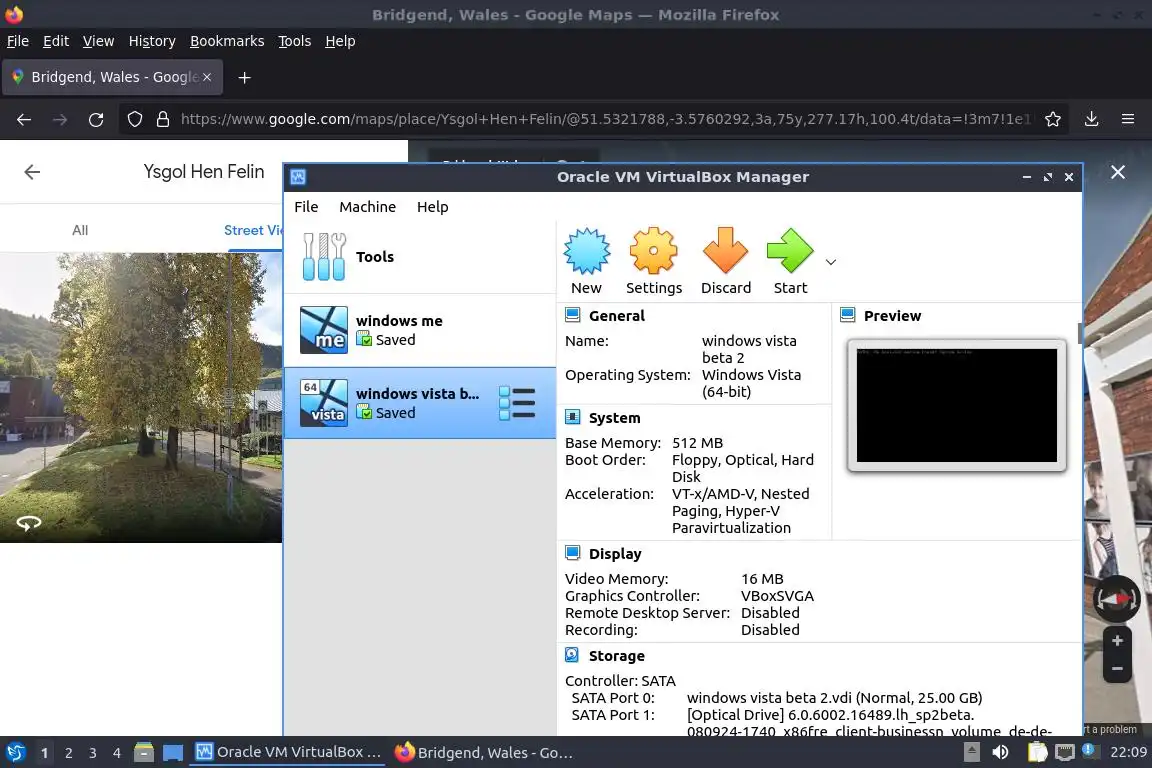Select the windows vista beta 2 VM entry
The image size is (1152, 768).
[x=420, y=403]
